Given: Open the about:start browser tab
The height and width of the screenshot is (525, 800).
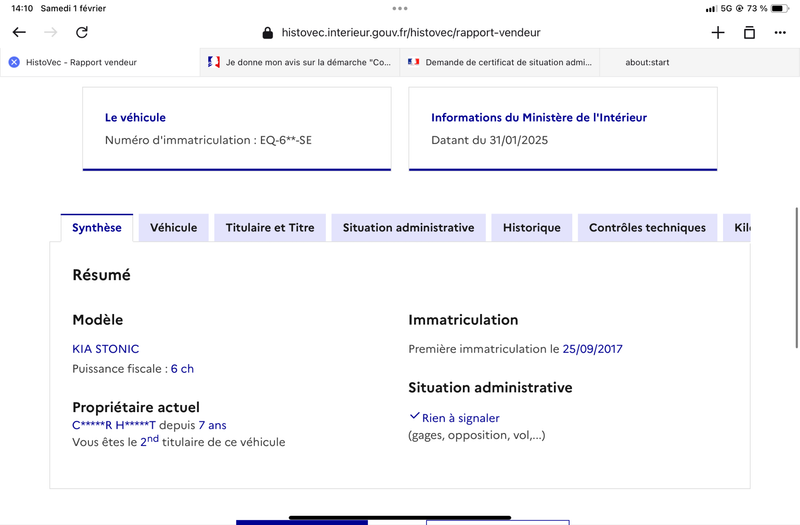Looking at the screenshot, I should coord(647,62).
